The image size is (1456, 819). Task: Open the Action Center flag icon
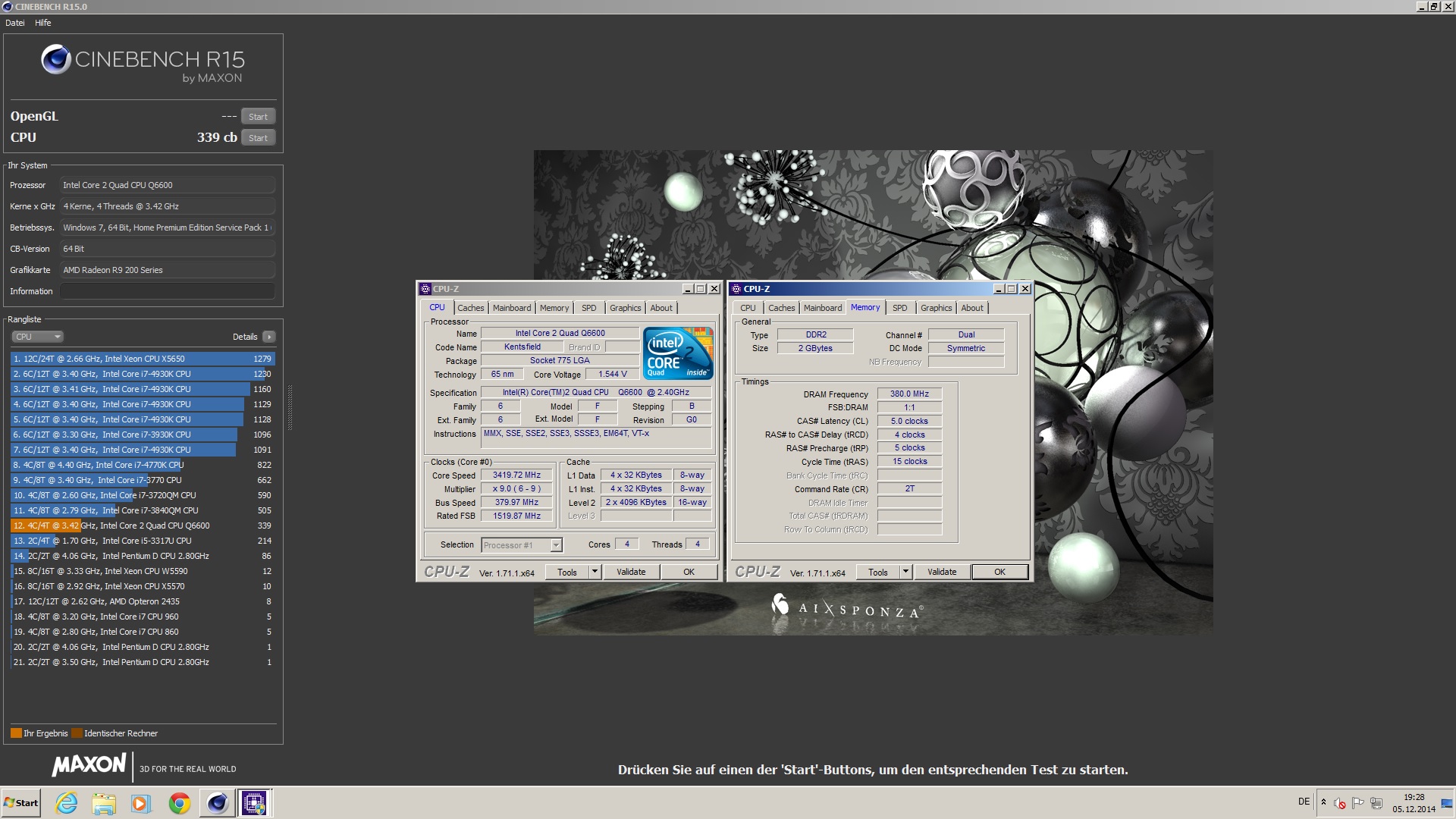click(1357, 802)
